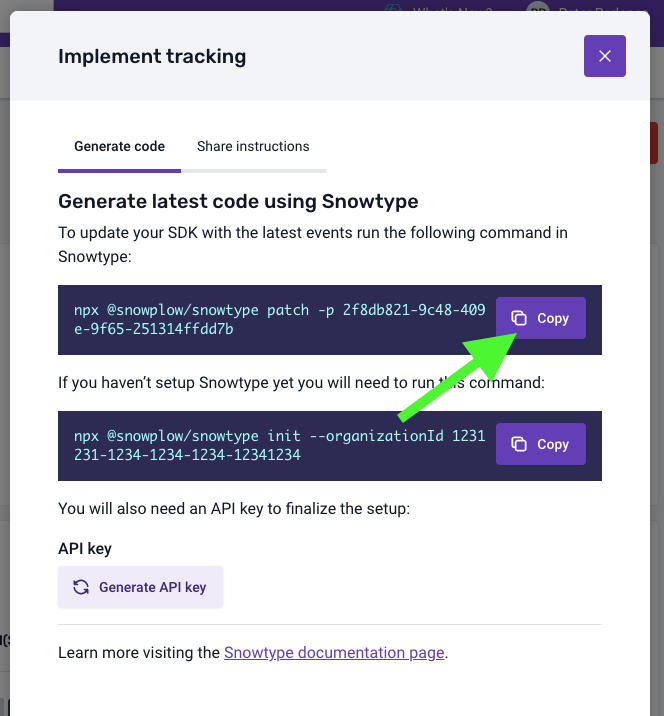Click the copy icon beside patch command
This screenshot has height=716, width=664.
point(519,318)
